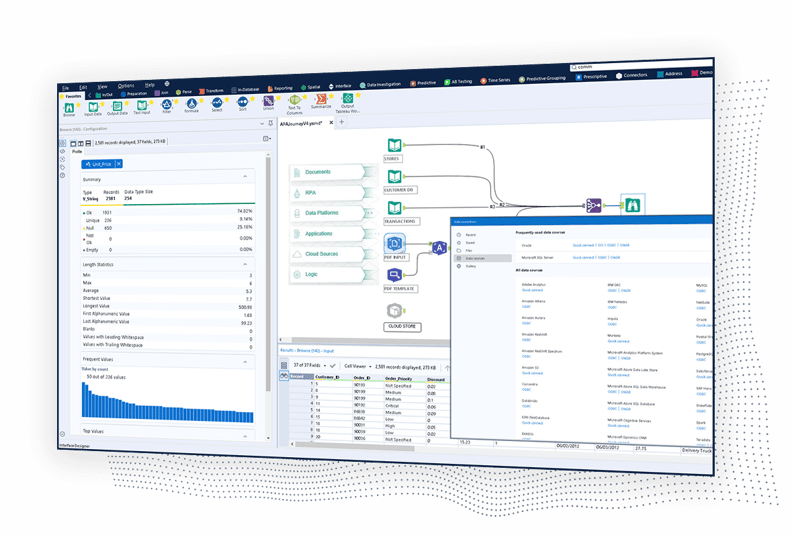Screen dimensions: 792x535
Task: Collapse the Length Statistics section
Action: pos(245,264)
